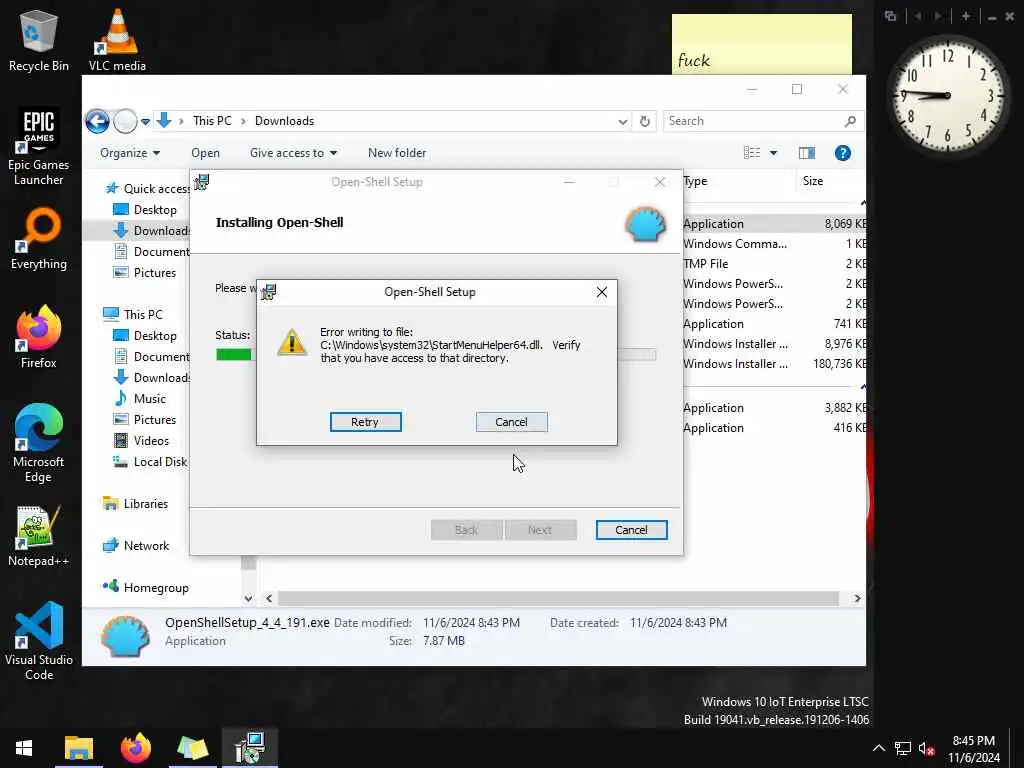Click the horizontal scrollbar right arrow
This screenshot has height=768, width=1024.
[x=857, y=598]
